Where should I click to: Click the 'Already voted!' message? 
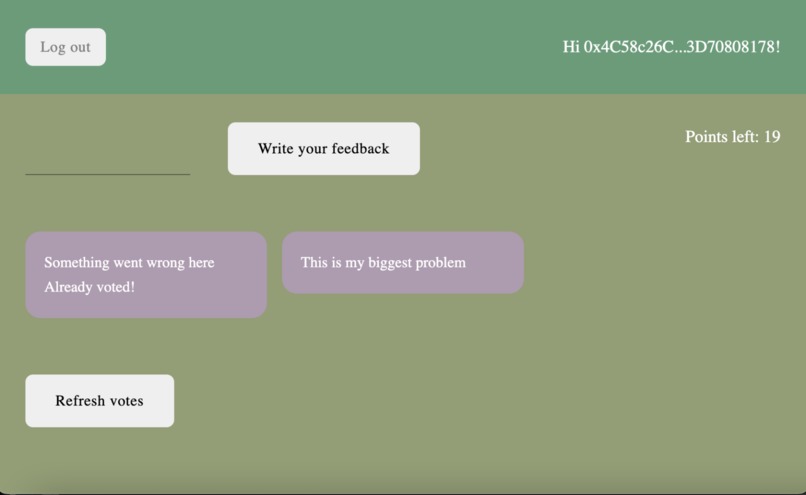(x=89, y=287)
